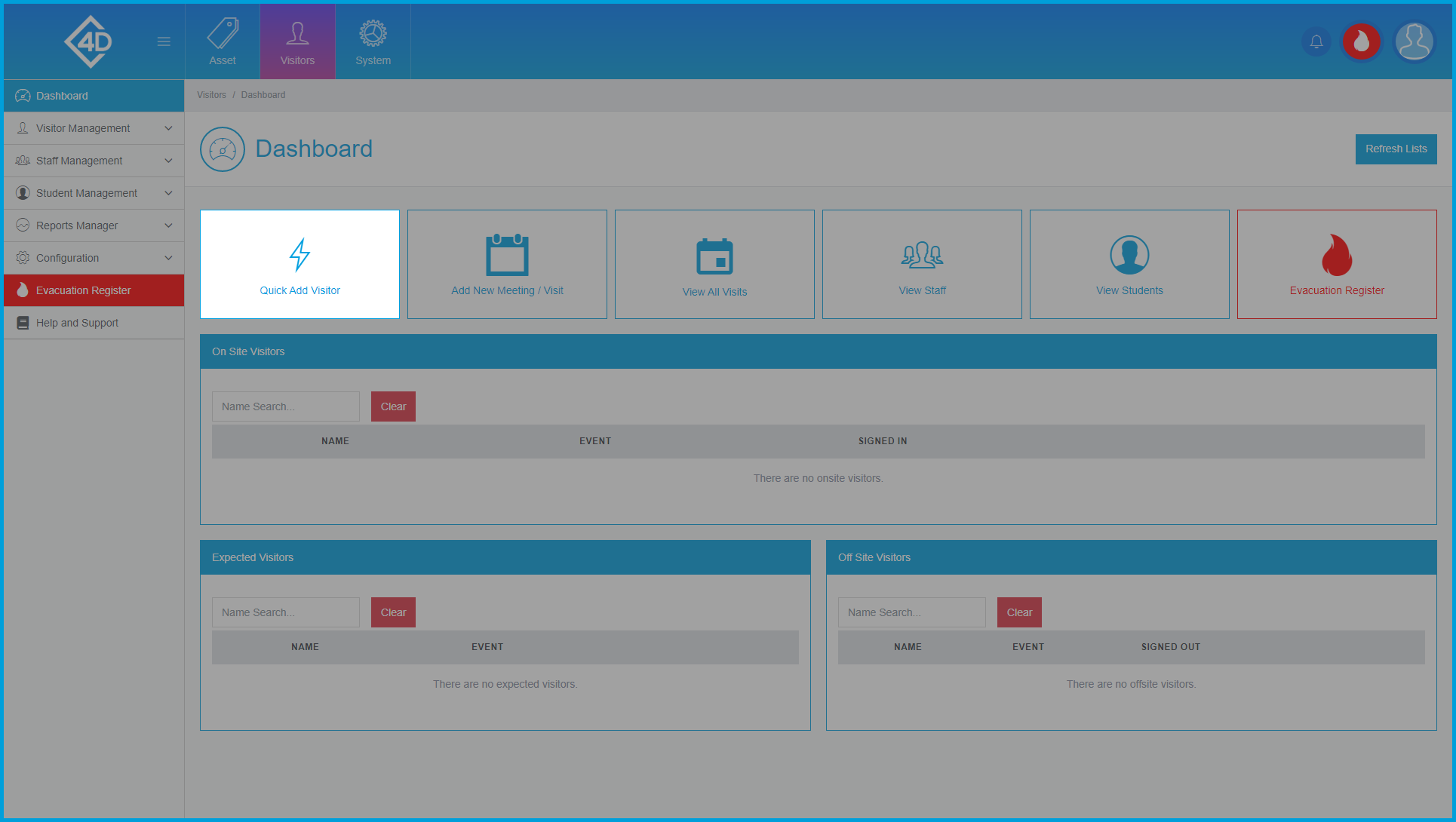This screenshot has height=822, width=1456.
Task: Clear the Off Site Visitors search
Action: [1019, 612]
